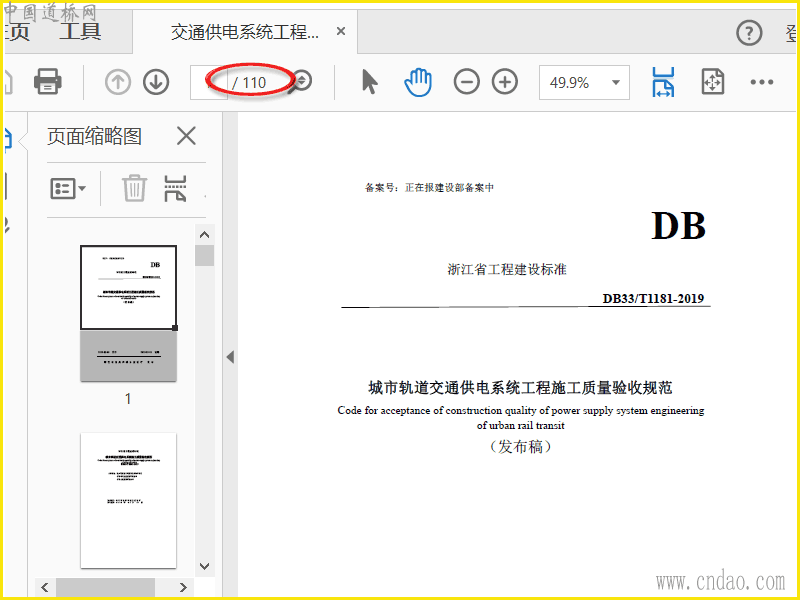This screenshot has height=600, width=800.
Task: Click the delete pages trash icon
Action: click(134, 188)
